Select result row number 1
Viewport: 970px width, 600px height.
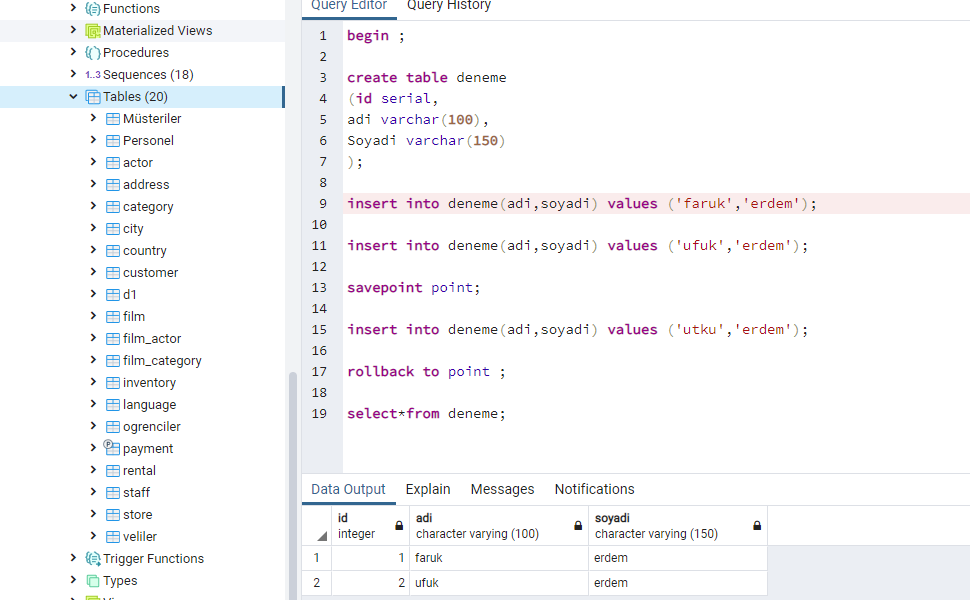[317, 558]
